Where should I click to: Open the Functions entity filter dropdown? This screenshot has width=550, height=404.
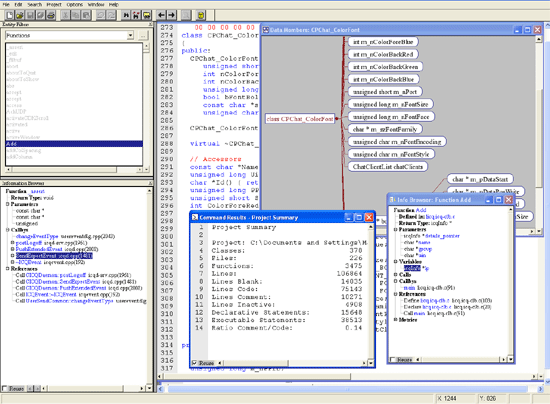(130, 35)
